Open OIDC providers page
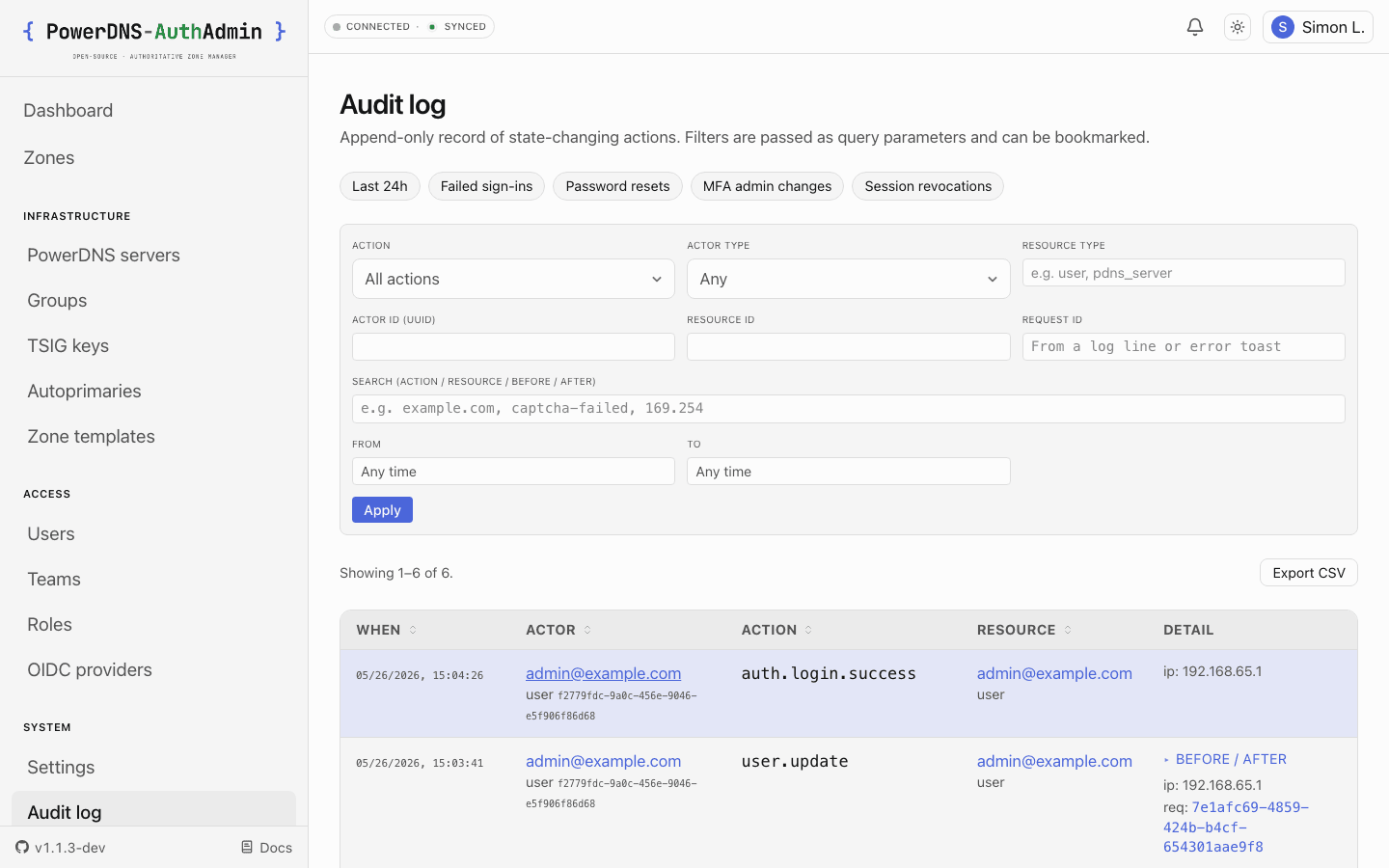 coord(90,669)
